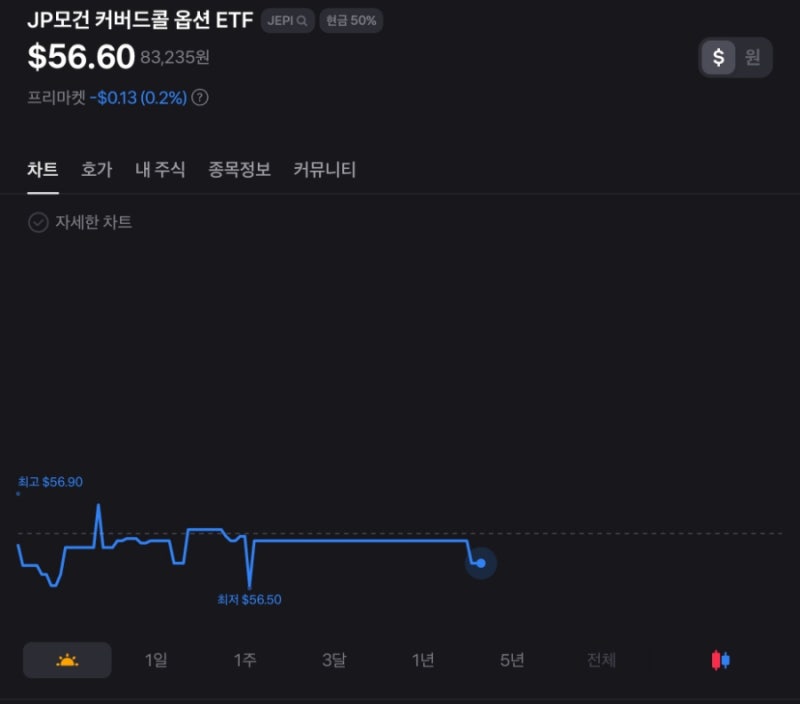Switch chart to candlestick view
Screen dimensions: 800x704
pos(718,660)
